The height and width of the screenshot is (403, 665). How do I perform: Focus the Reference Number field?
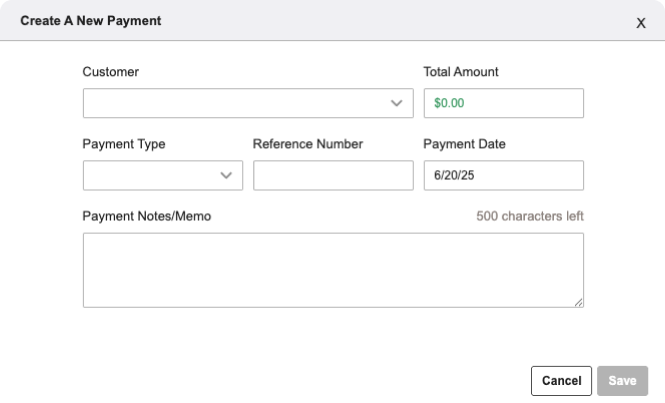coord(333,175)
